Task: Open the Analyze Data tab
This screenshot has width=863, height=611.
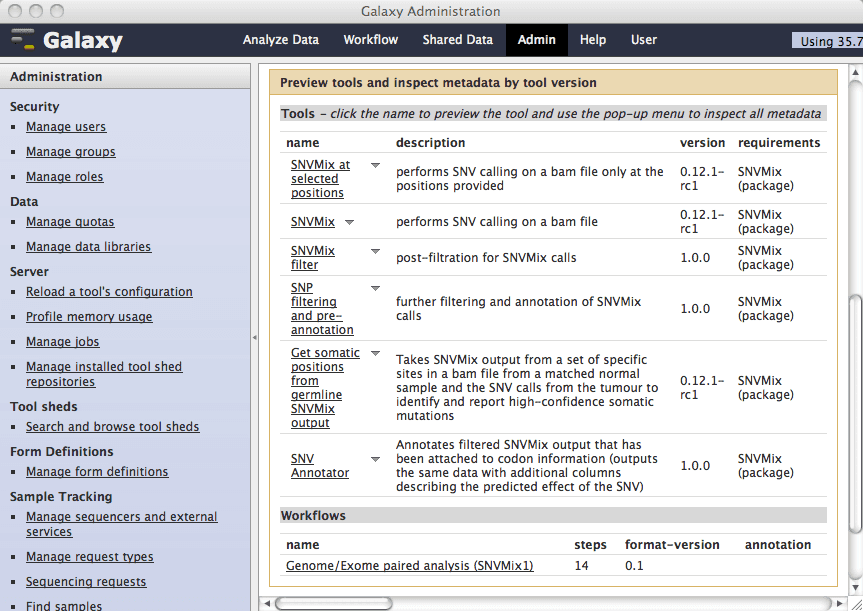Action: coord(281,40)
